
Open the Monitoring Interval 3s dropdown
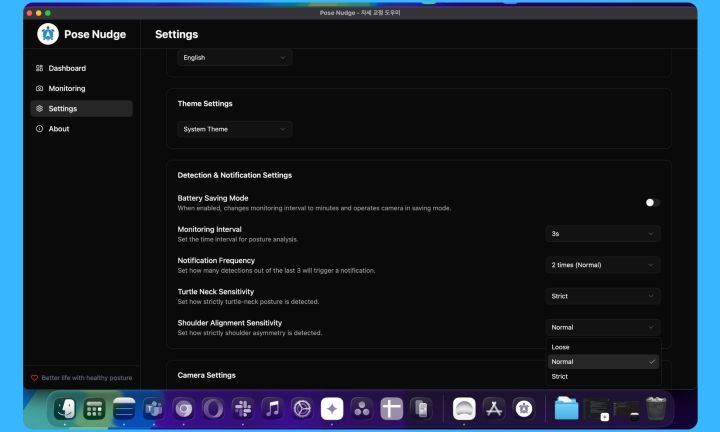point(603,234)
